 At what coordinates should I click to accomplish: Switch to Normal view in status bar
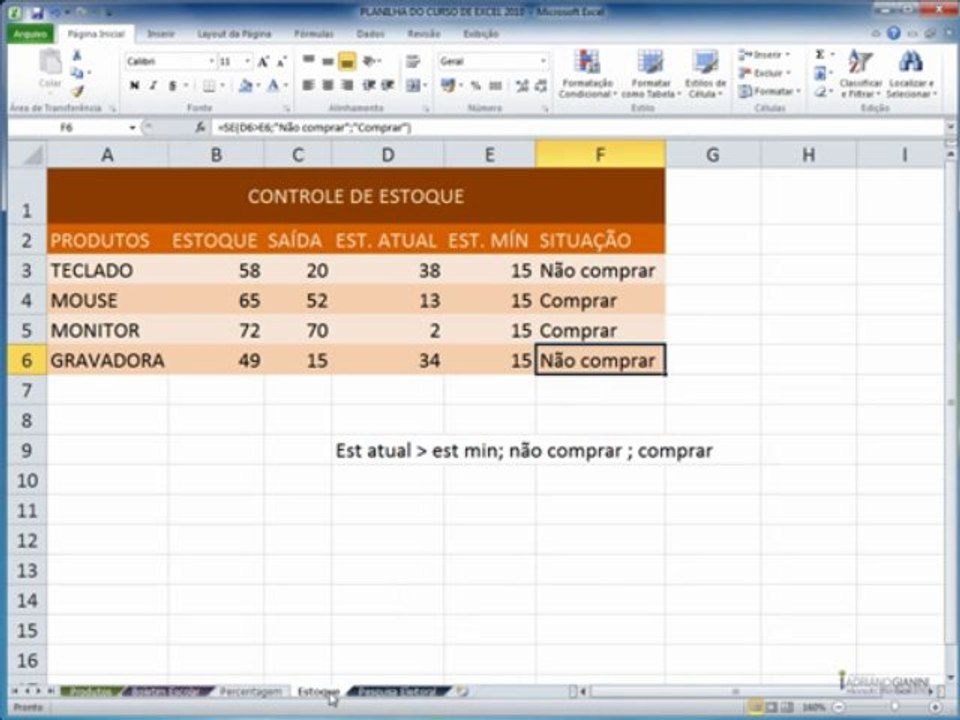757,708
